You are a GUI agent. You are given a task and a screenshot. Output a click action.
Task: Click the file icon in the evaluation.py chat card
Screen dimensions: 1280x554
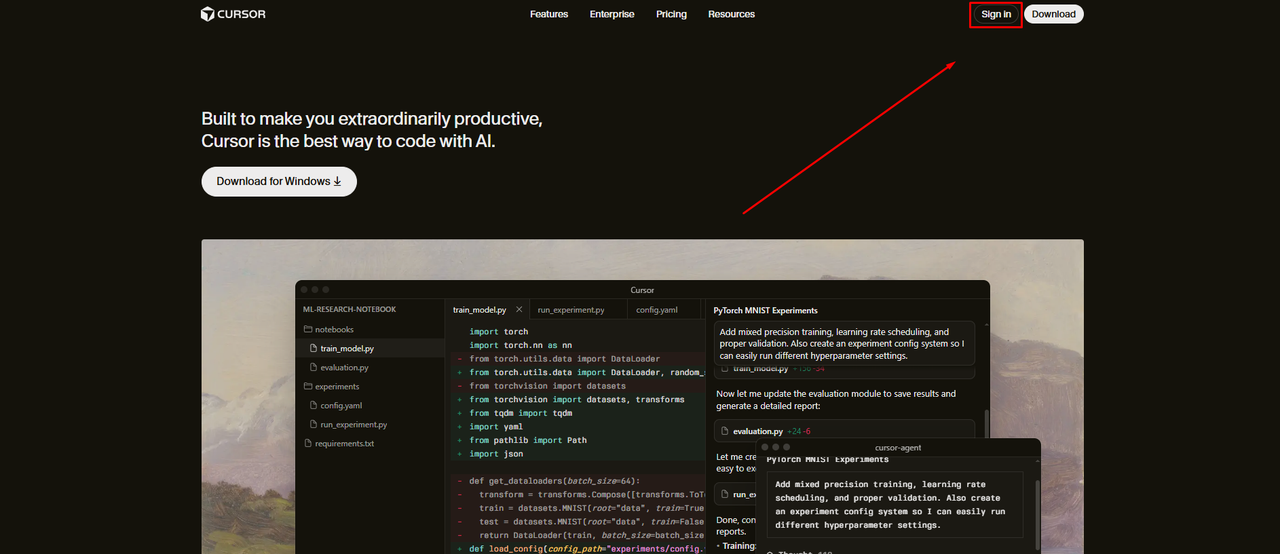725,431
